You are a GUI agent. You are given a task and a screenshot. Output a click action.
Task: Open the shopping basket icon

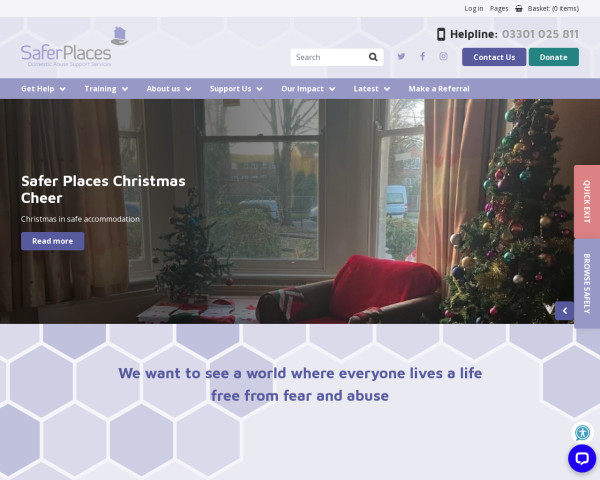coord(518,8)
